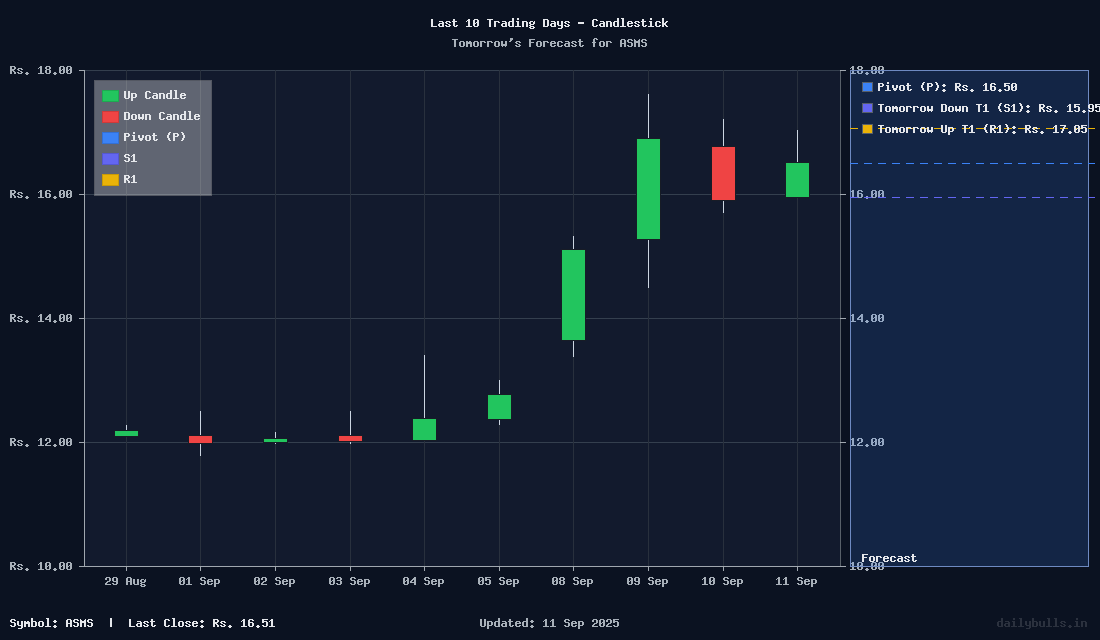This screenshot has width=1100, height=640.
Task: Select the 02 Sep small green candle
Action: (x=275, y=441)
